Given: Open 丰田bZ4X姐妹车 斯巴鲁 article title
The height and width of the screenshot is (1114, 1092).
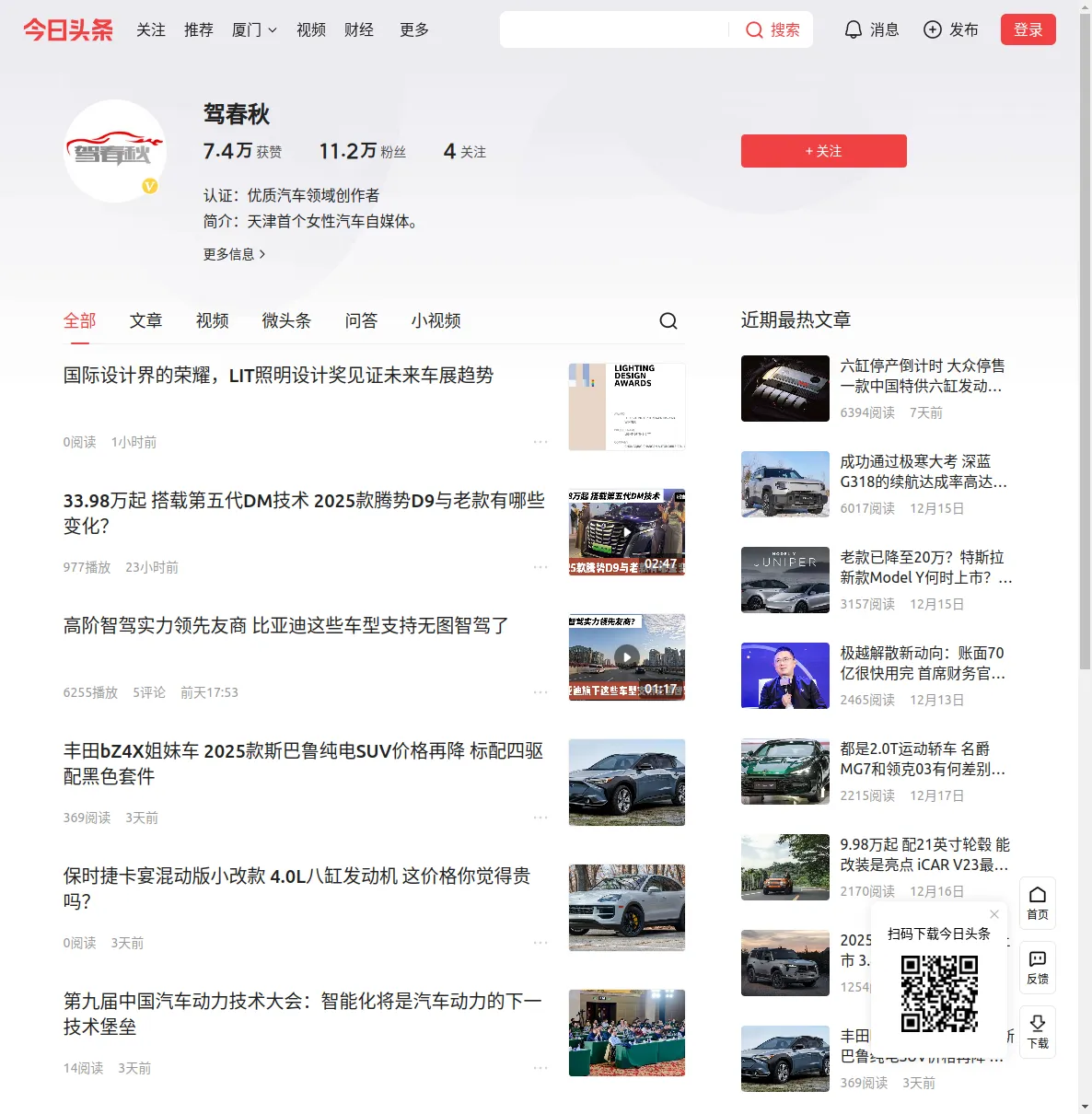Looking at the screenshot, I should coord(304,763).
